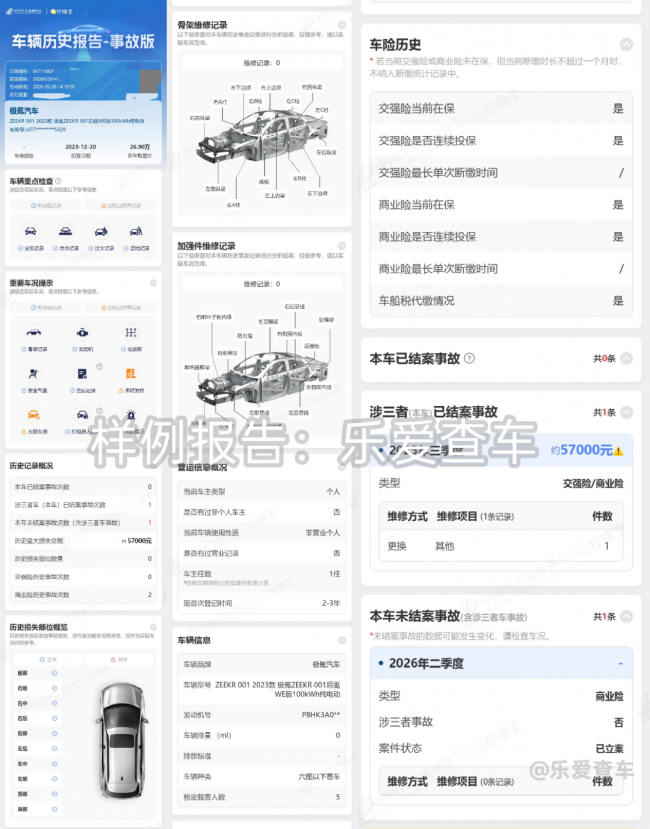This screenshot has width=650, height=829.
Task: Click the status circle for 右中
Action: (x=54, y=703)
